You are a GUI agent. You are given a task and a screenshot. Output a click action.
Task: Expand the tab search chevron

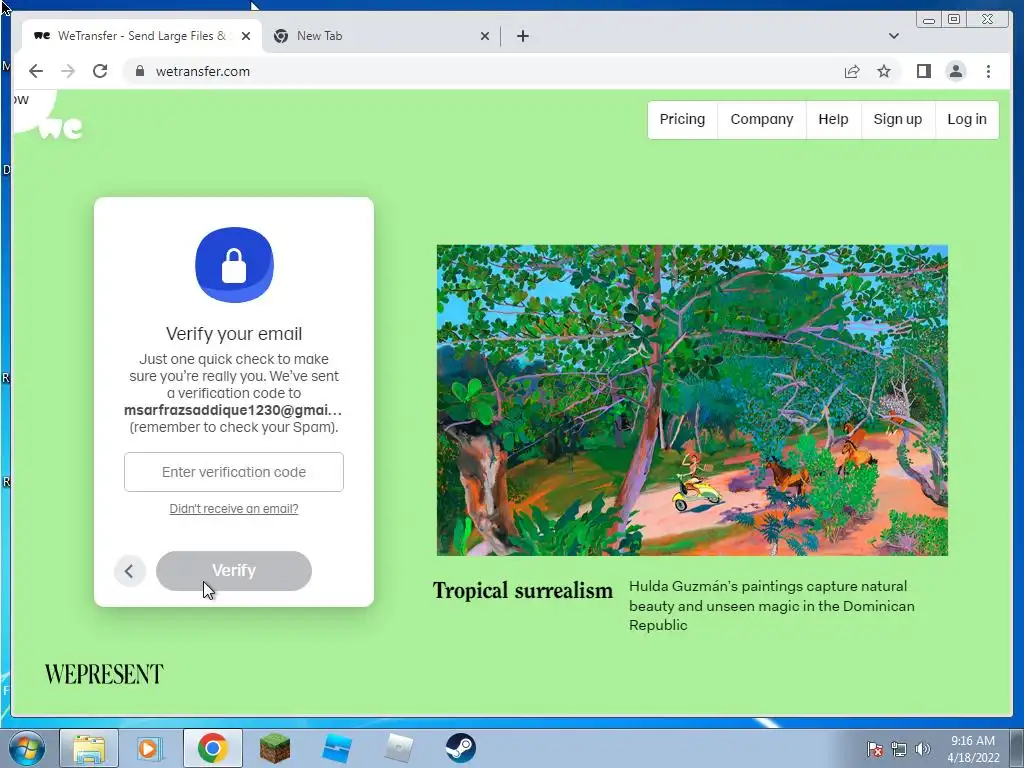point(893,36)
